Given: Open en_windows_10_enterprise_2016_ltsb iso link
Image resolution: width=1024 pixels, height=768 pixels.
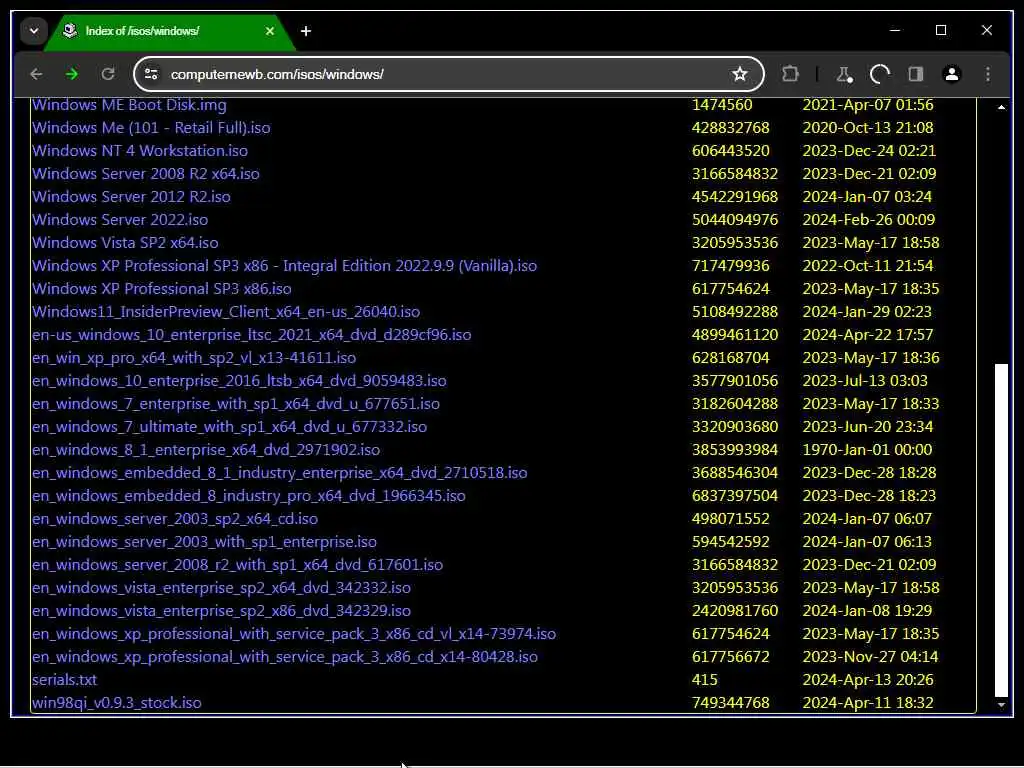Looking at the screenshot, I should pyautogui.click(x=239, y=381).
